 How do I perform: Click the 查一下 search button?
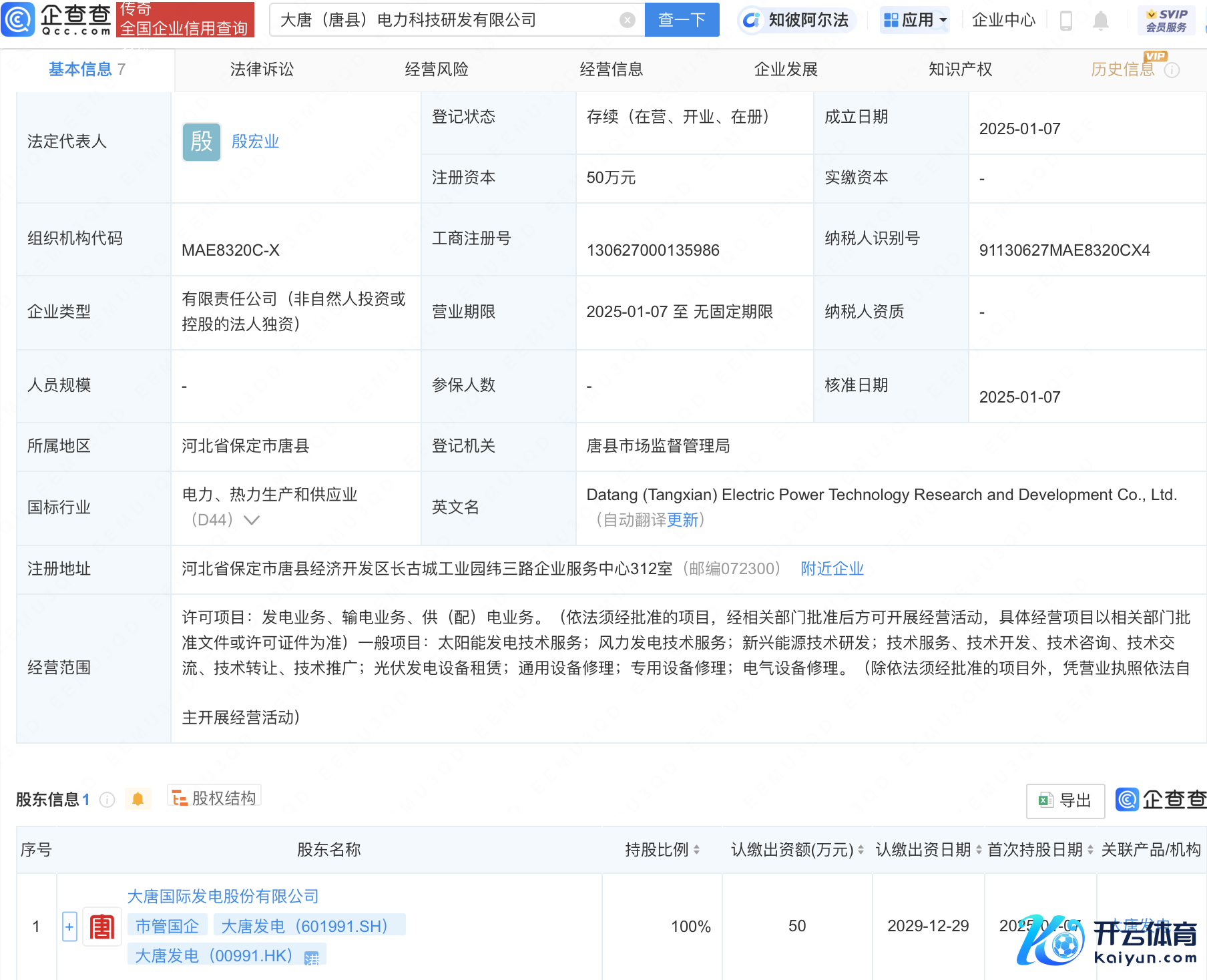682,20
